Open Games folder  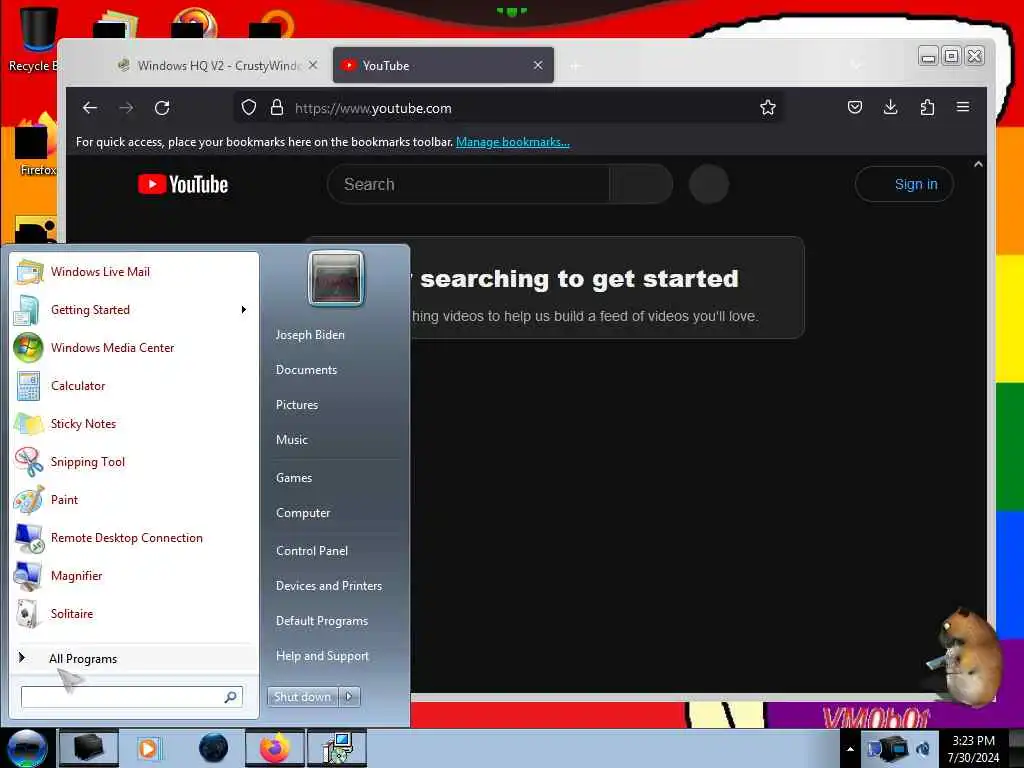[x=294, y=477]
